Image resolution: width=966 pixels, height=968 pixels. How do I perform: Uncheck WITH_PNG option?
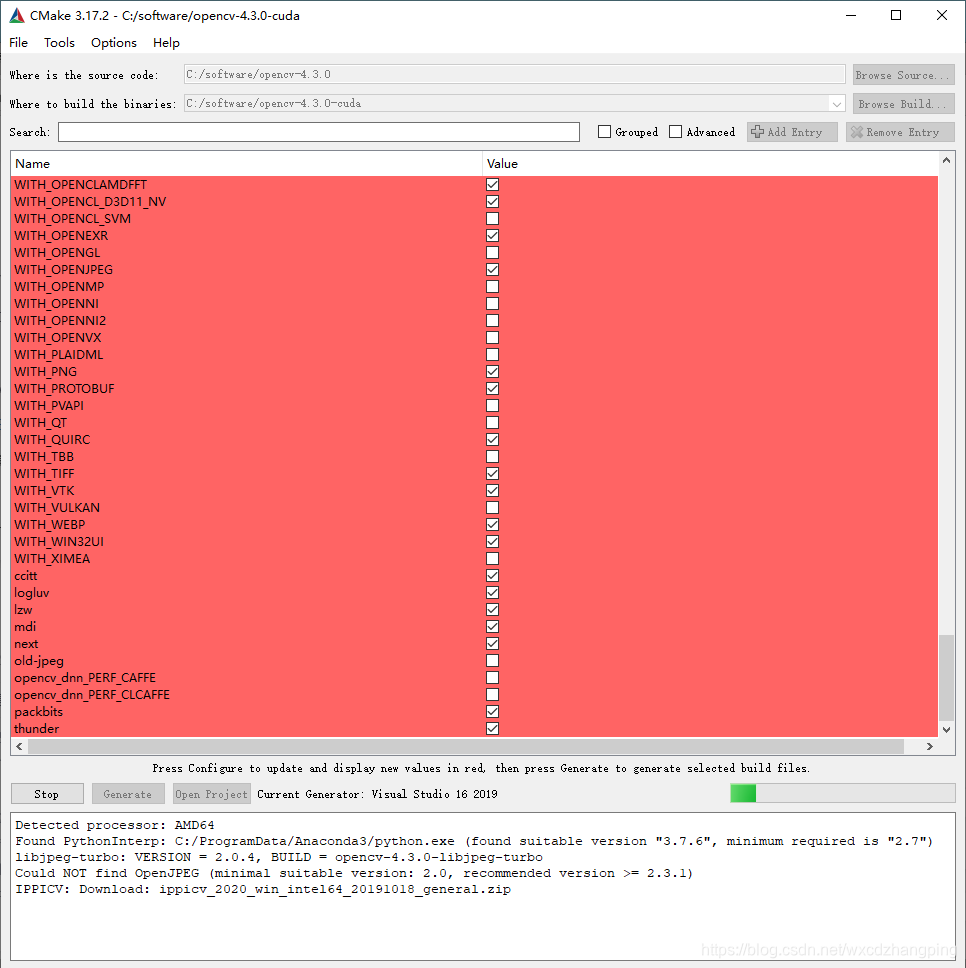click(x=493, y=371)
